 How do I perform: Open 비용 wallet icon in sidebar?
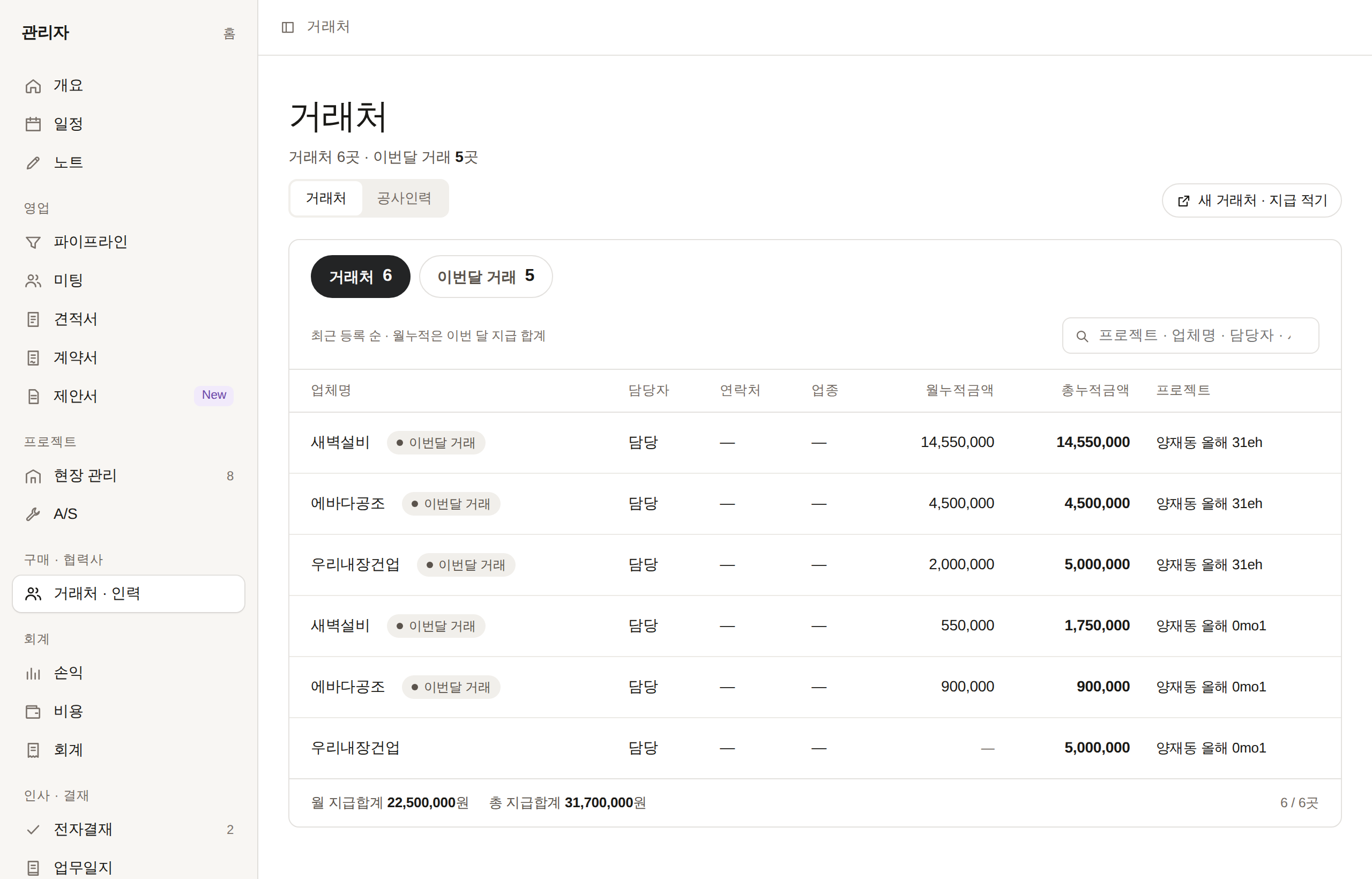point(33,712)
